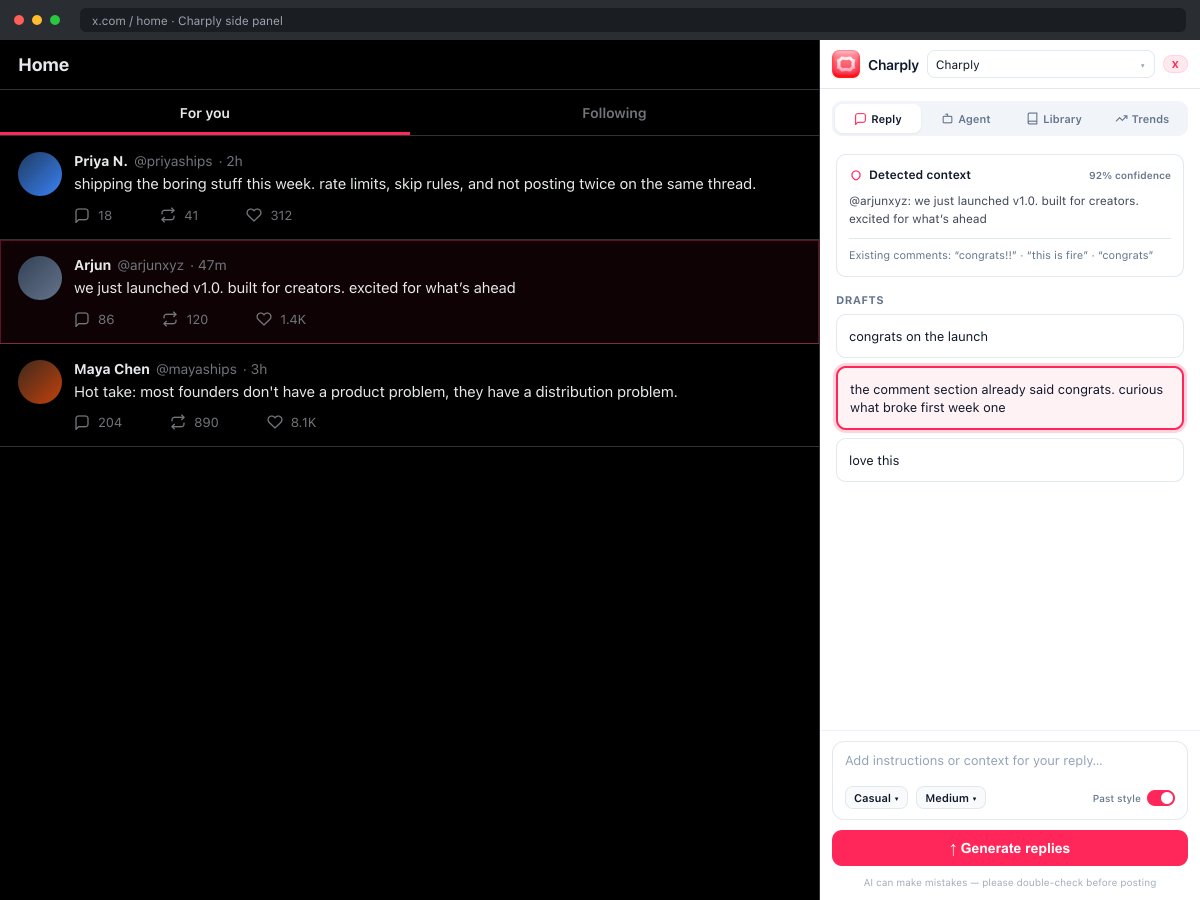Select the 'congrats on the launch' draft
Screen dimensions: 1200x900
pos(1010,336)
